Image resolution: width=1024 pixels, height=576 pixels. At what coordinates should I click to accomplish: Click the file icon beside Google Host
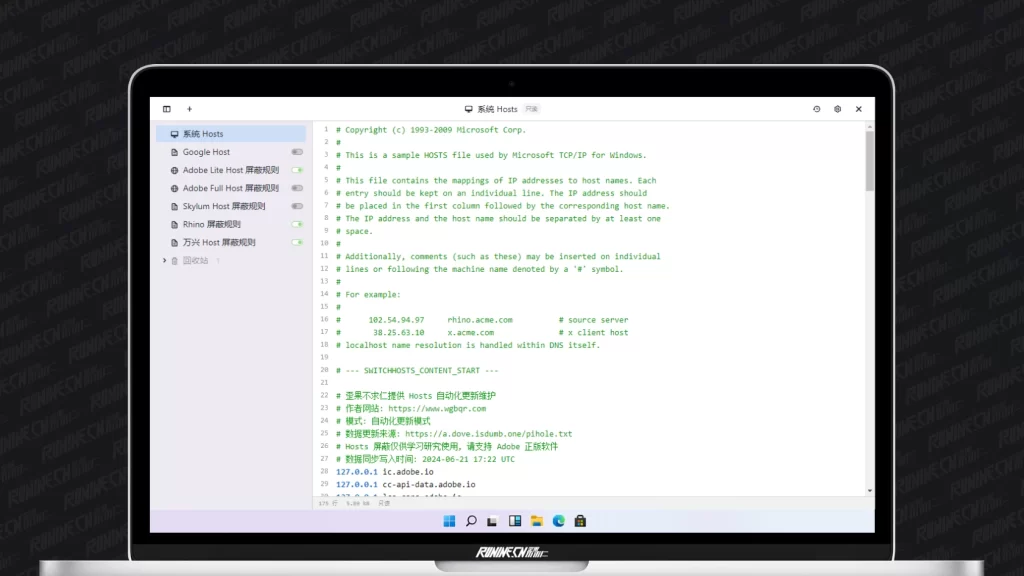(175, 152)
